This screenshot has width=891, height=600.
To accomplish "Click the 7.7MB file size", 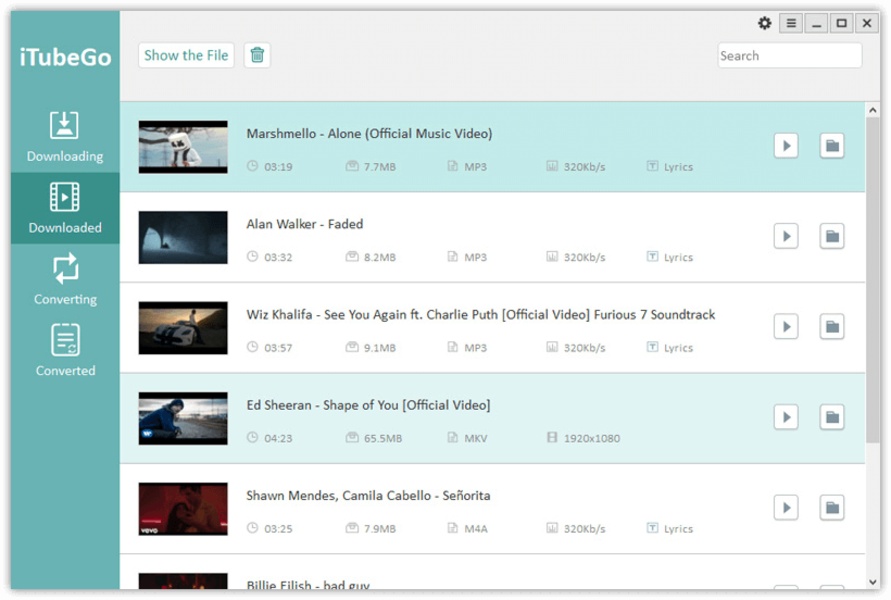I will click(x=380, y=167).
